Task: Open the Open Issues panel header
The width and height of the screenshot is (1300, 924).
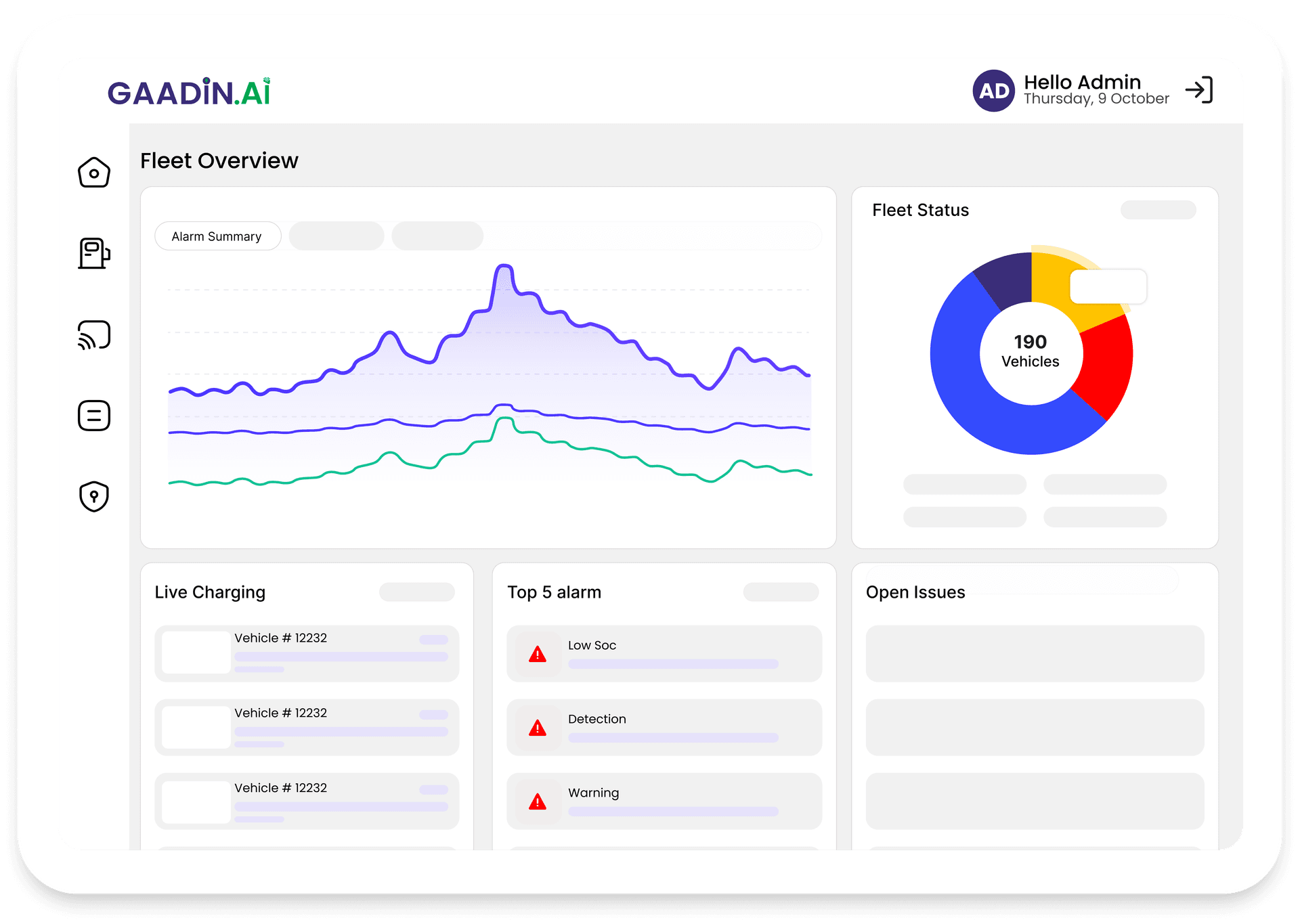Action: [915, 592]
